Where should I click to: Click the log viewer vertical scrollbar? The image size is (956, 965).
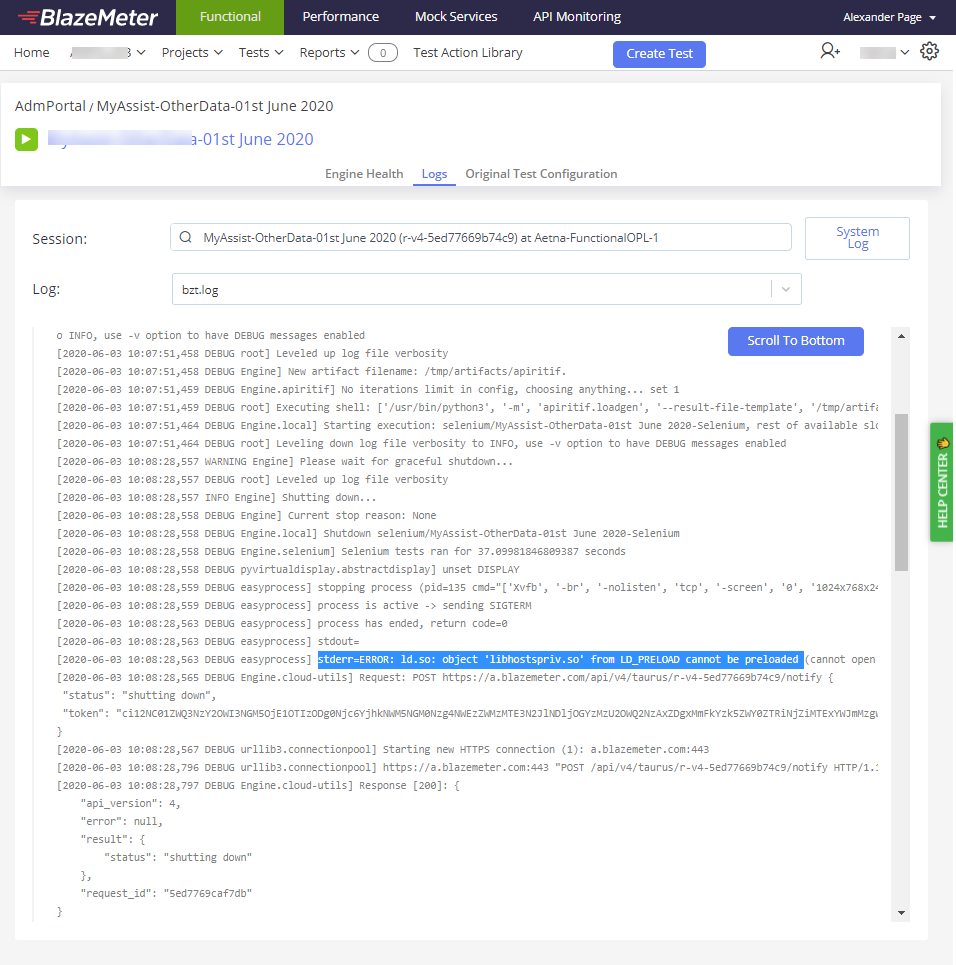[901, 490]
